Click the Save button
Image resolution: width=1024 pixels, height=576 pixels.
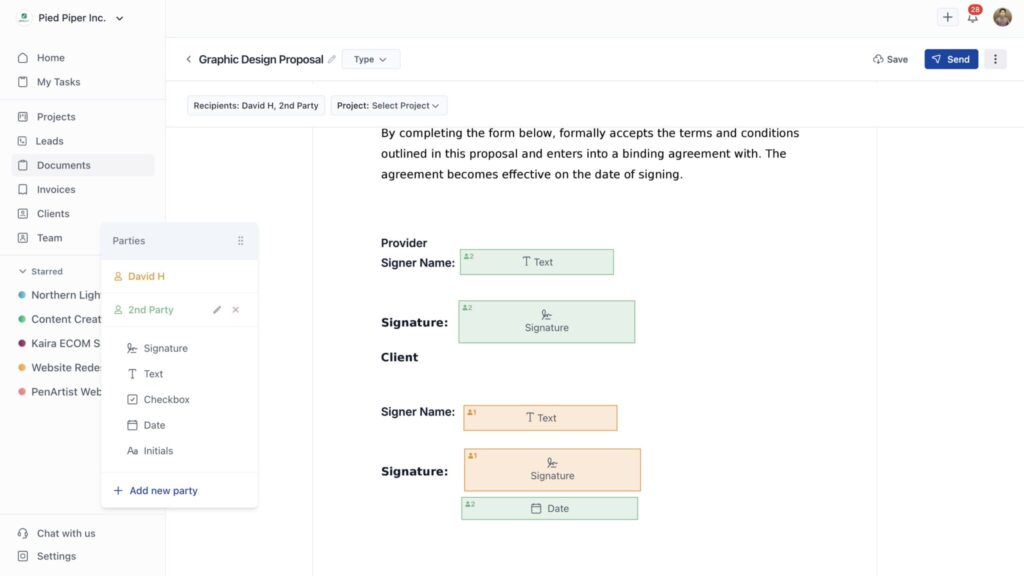pos(890,60)
